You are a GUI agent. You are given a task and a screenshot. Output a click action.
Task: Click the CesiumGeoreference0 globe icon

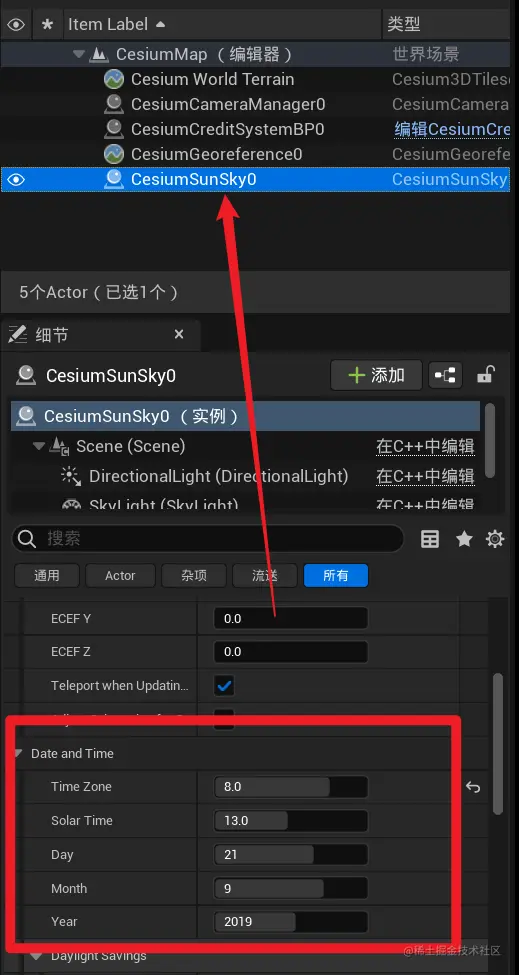tap(114, 154)
